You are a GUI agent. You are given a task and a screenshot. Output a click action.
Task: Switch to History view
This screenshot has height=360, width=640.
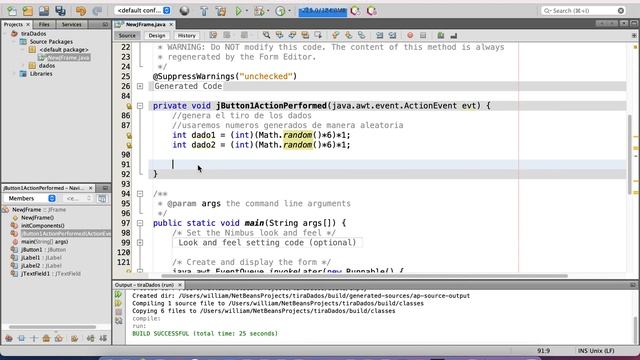tap(187, 36)
